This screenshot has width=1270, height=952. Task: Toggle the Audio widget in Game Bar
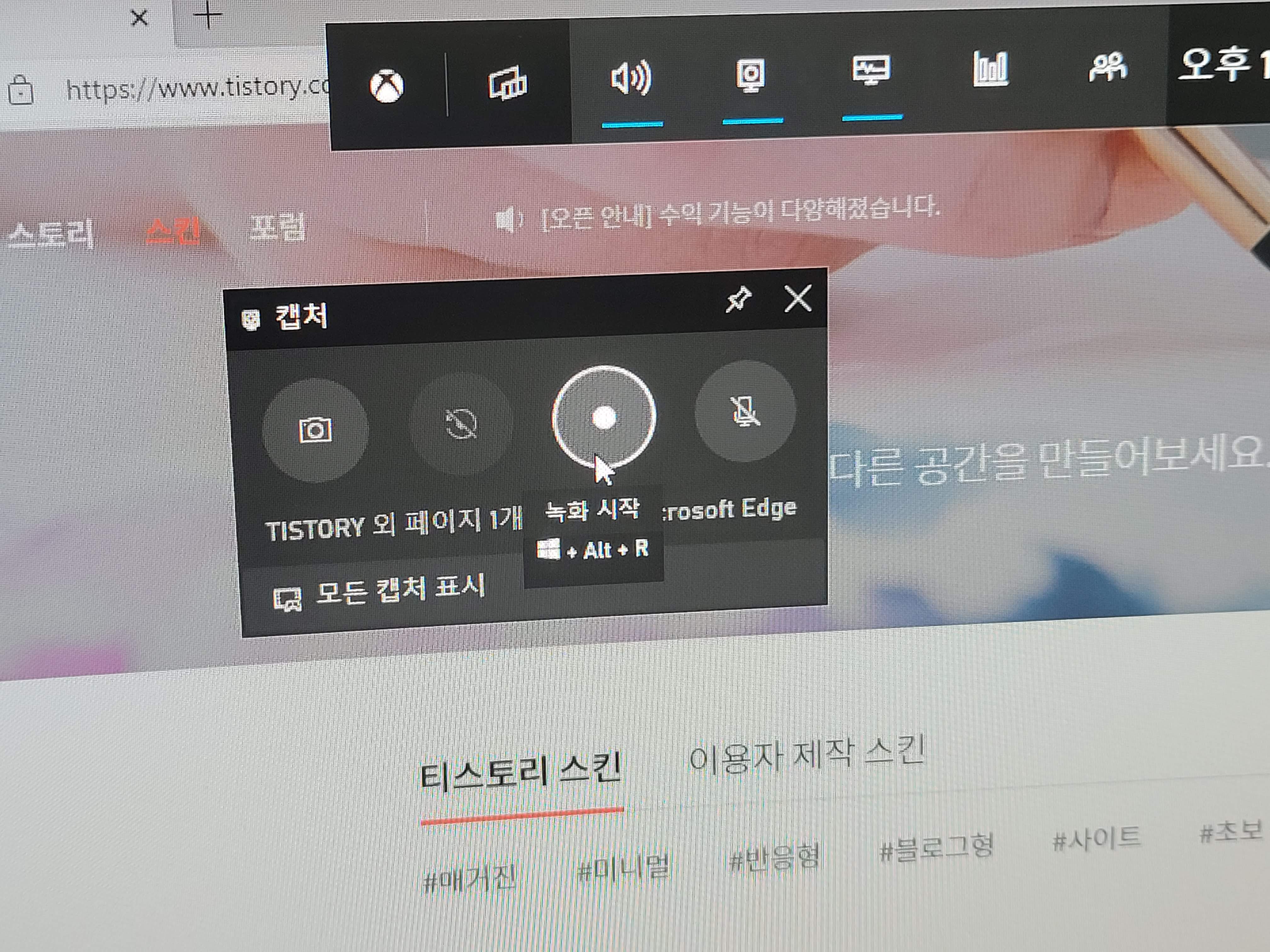tap(631, 77)
